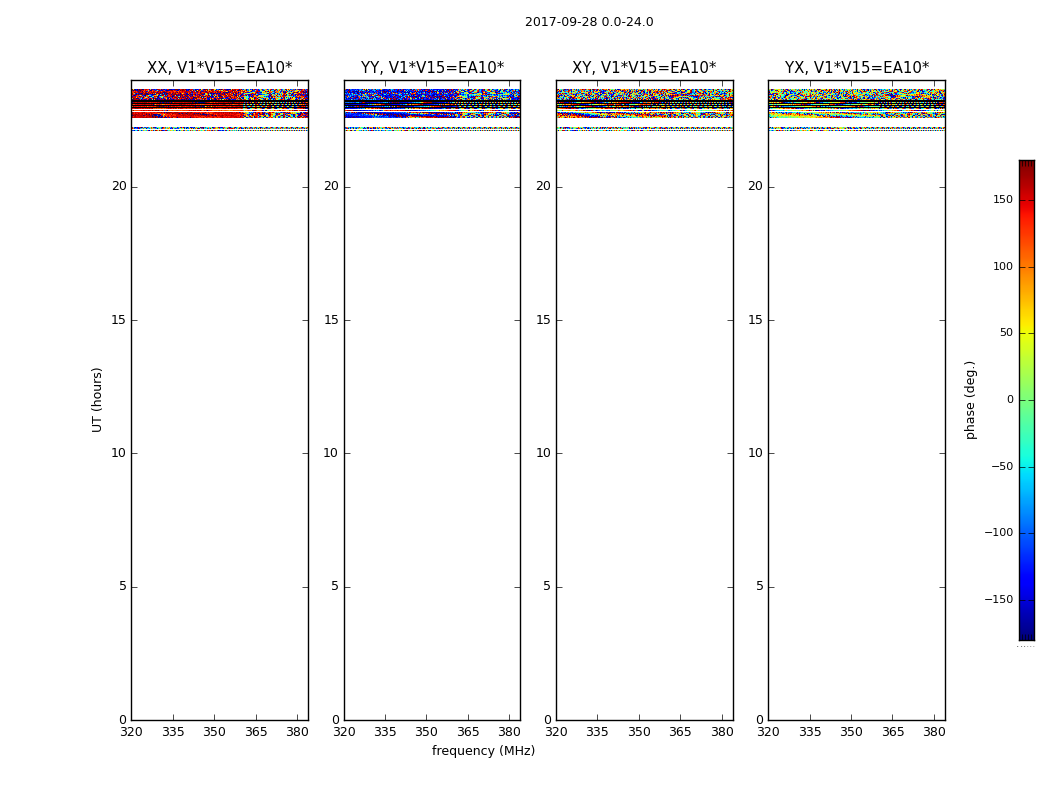The width and height of the screenshot is (1050, 800).
Task: Click the XY panel x-axis tick "365"
Action: (680, 732)
